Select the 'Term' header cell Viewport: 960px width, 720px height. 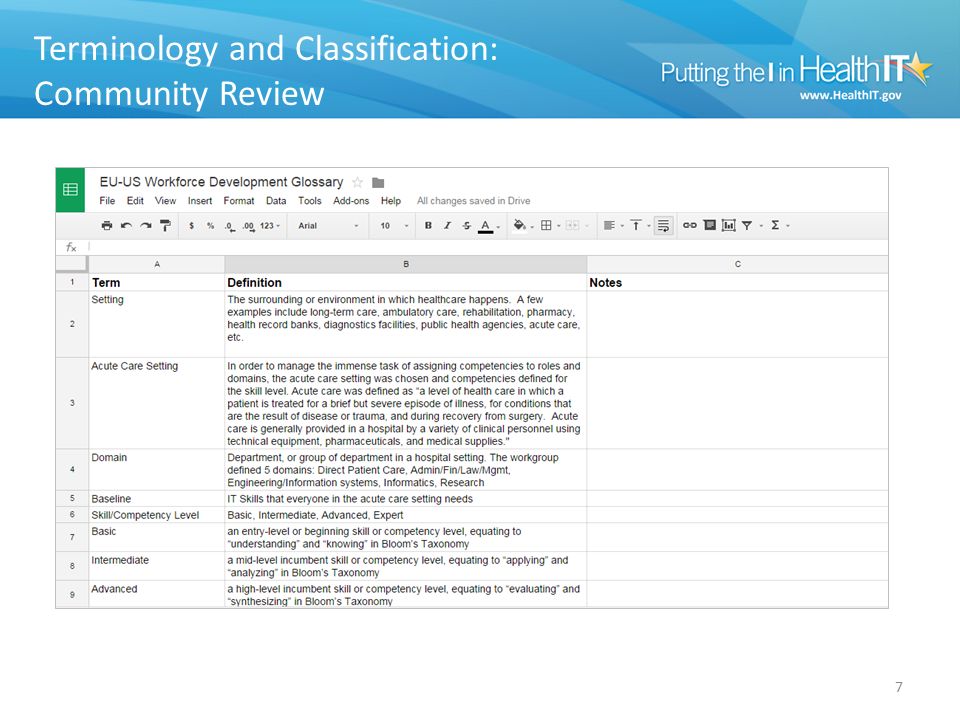[x=157, y=282]
